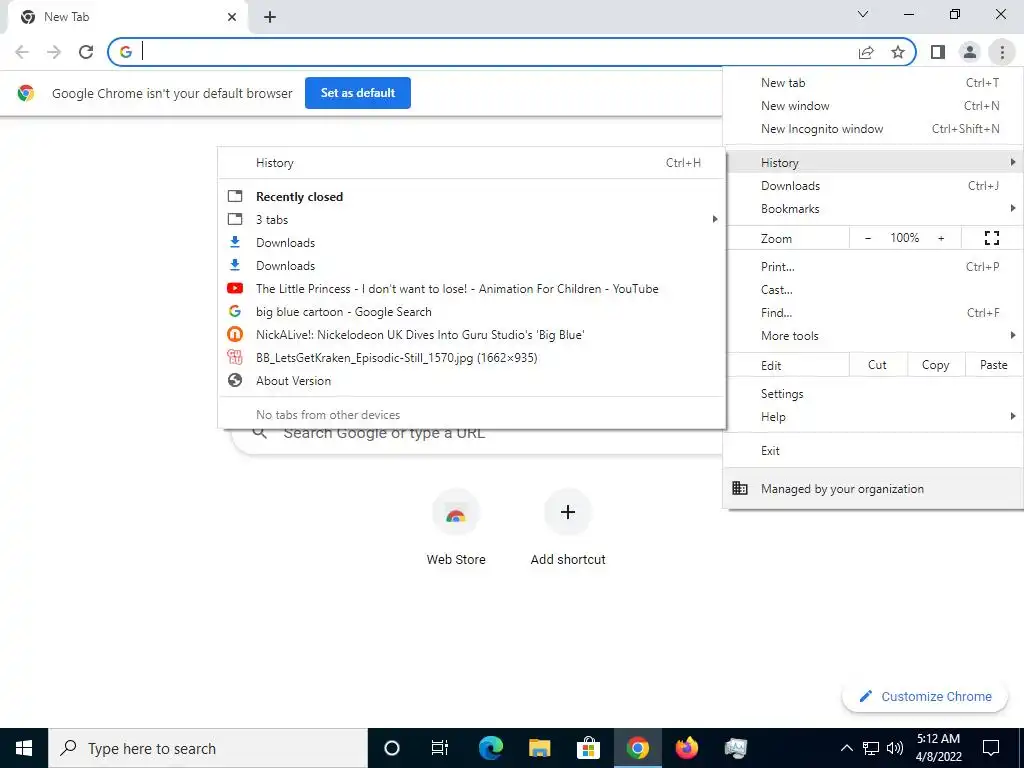
Task: Click the browser back arrow
Action: click(22, 52)
